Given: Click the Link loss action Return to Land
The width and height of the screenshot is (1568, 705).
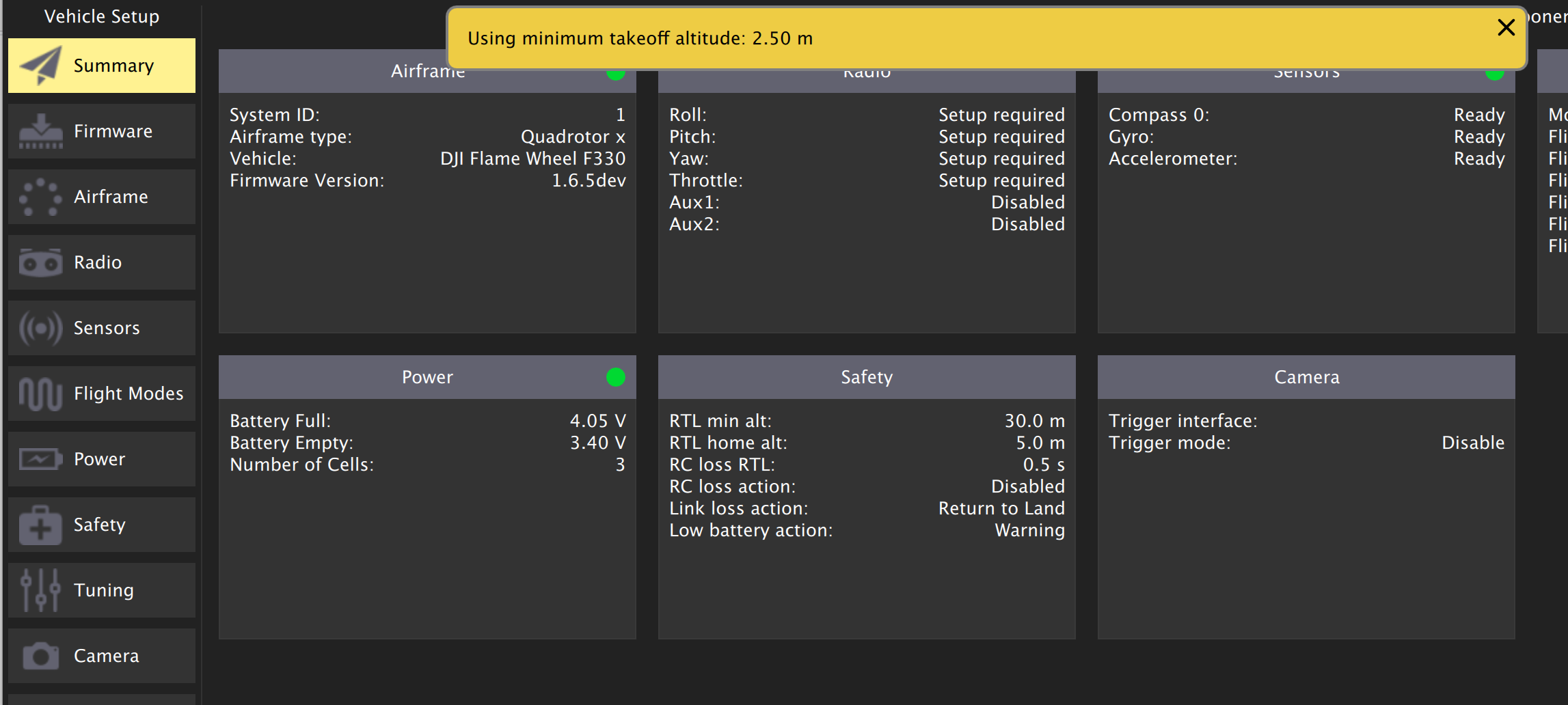Looking at the screenshot, I should pos(1001,508).
